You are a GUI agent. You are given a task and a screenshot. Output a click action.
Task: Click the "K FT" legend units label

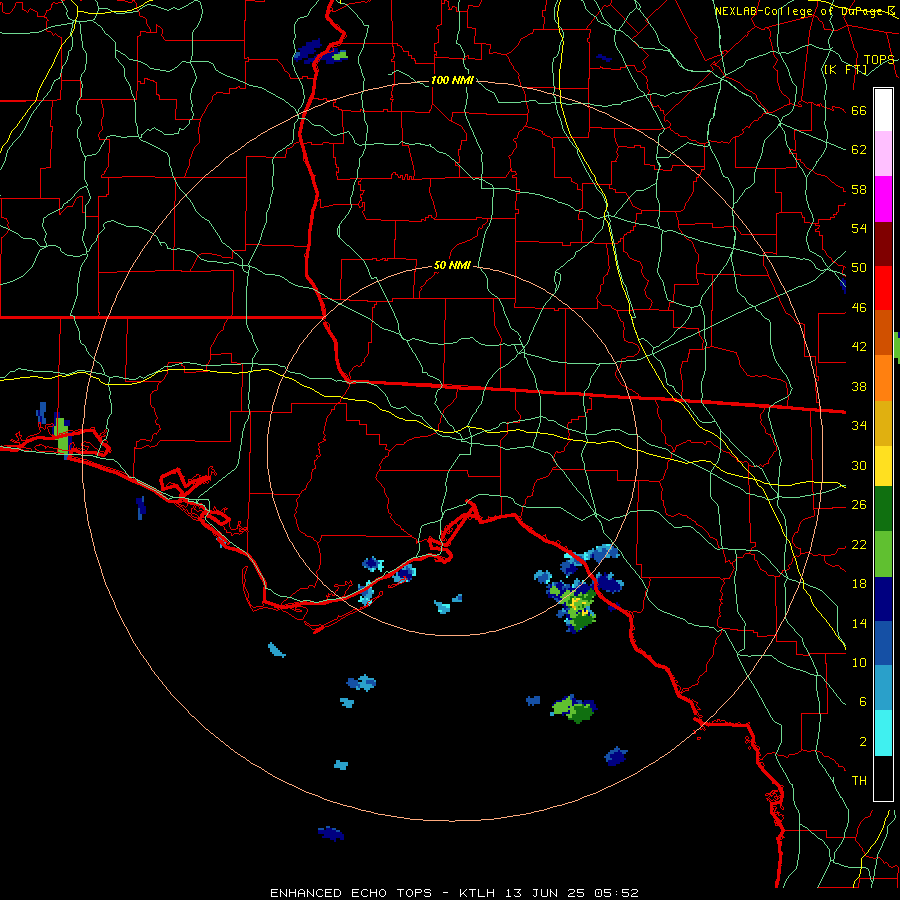coord(845,70)
